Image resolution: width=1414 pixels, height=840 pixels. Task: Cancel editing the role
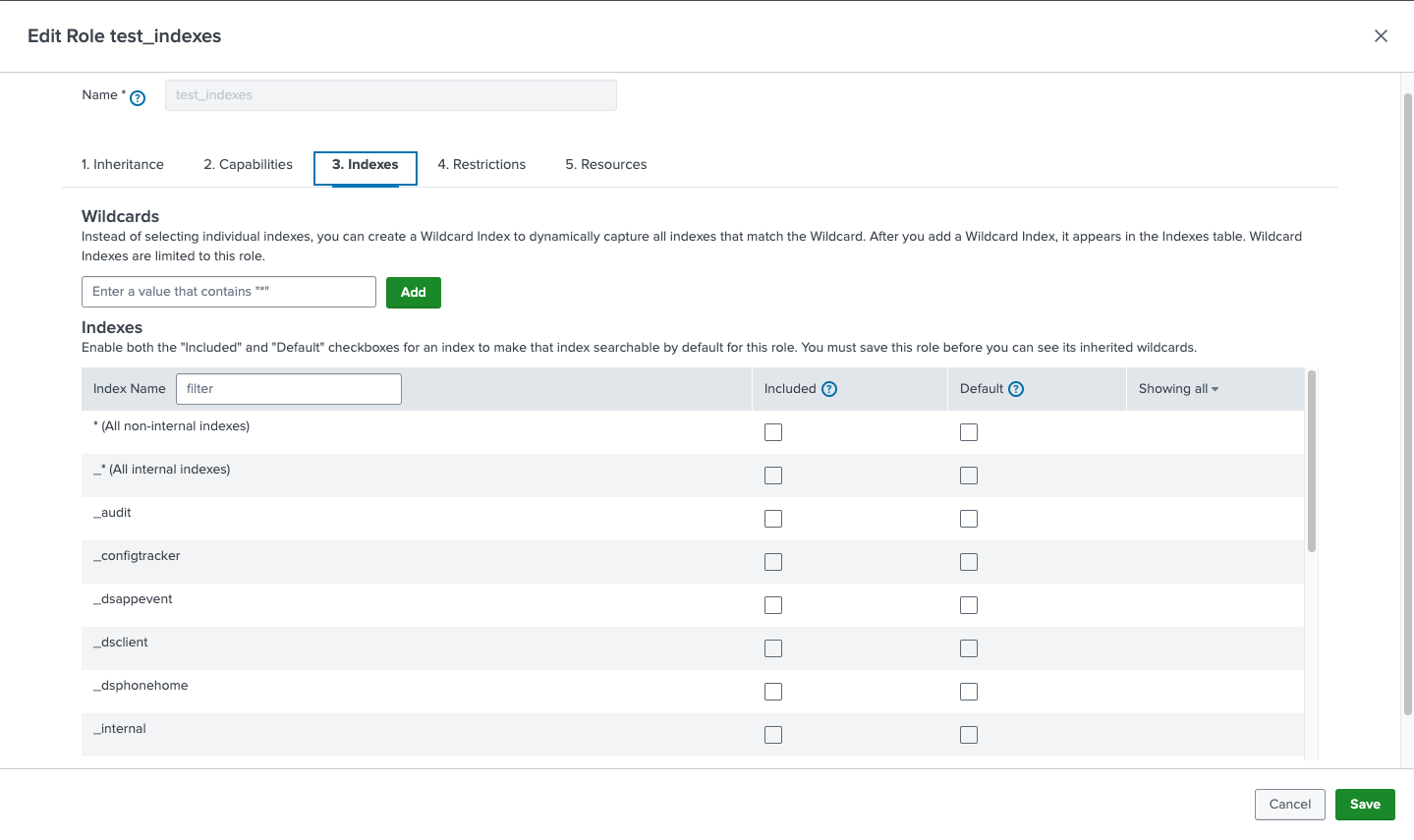tap(1289, 805)
